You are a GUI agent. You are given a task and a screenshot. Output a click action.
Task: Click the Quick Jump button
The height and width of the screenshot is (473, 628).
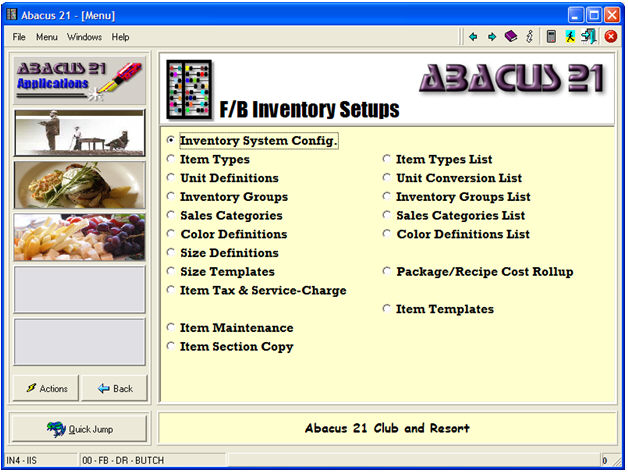pos(79,429)
